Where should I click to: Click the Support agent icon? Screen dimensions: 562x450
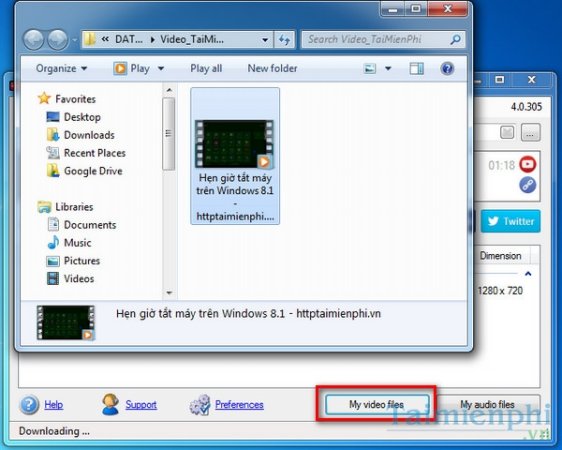(x=110, y=404)
